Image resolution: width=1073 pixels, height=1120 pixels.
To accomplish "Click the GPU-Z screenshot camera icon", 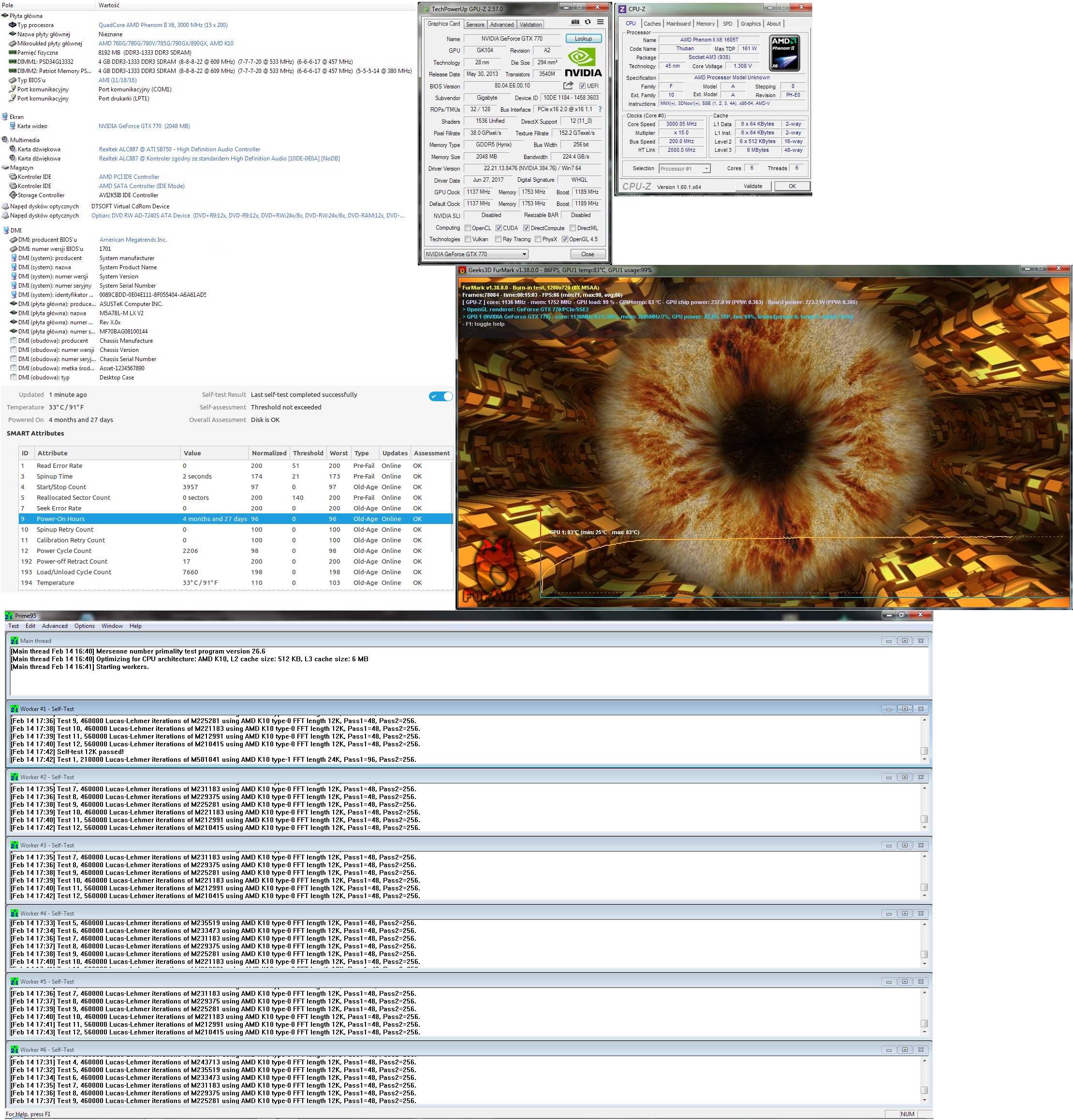I will (x=575, y=22).
